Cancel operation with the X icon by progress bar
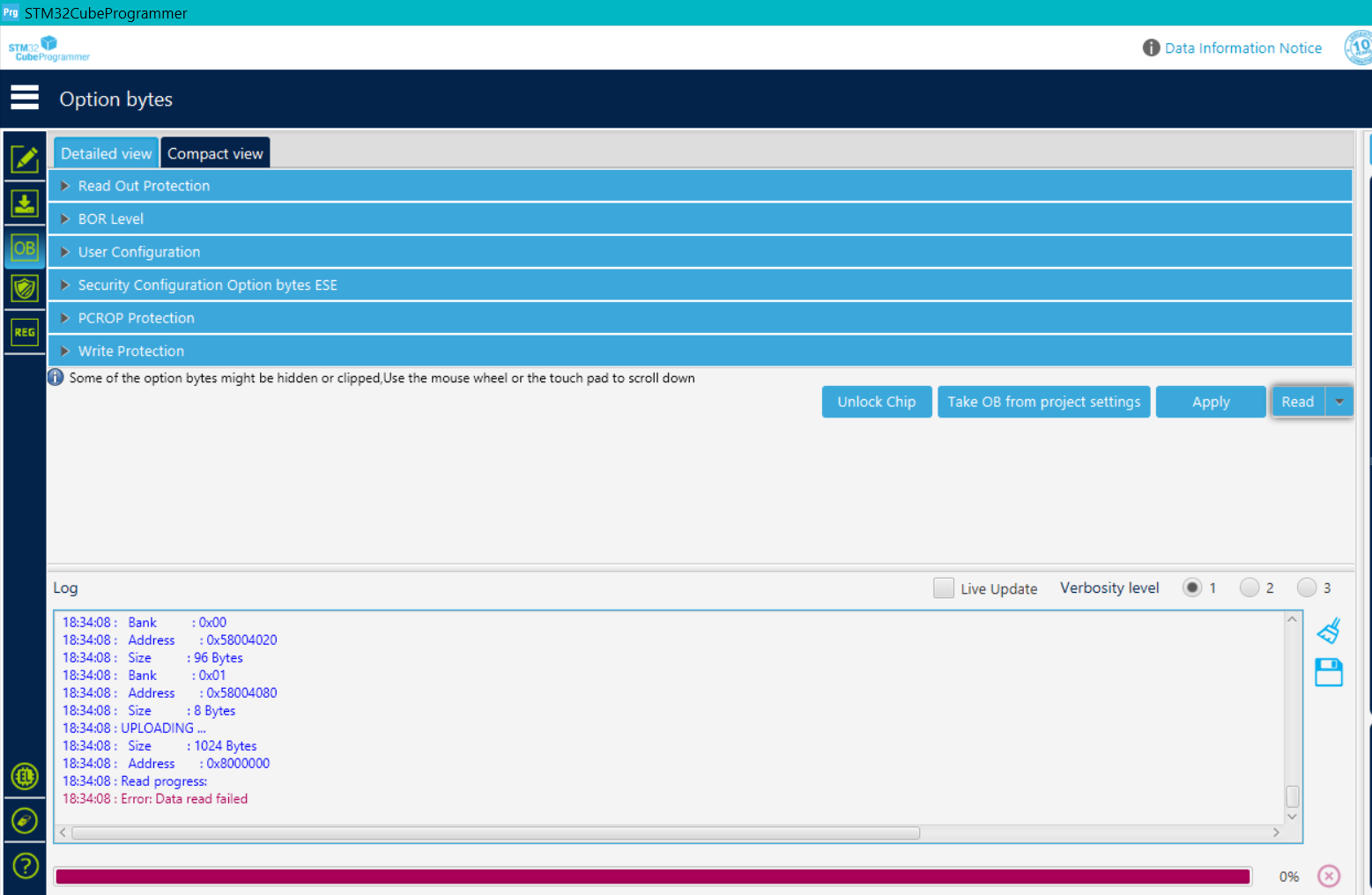Viewport: 1372px width, 895px height. tap(1329, 876)
